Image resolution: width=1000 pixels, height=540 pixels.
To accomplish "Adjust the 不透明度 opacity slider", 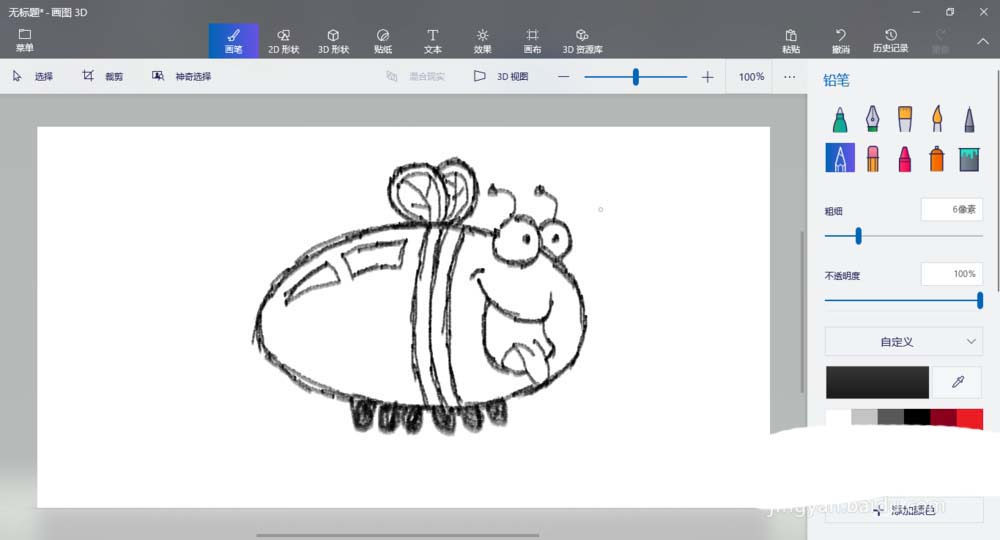I will 980,300.
